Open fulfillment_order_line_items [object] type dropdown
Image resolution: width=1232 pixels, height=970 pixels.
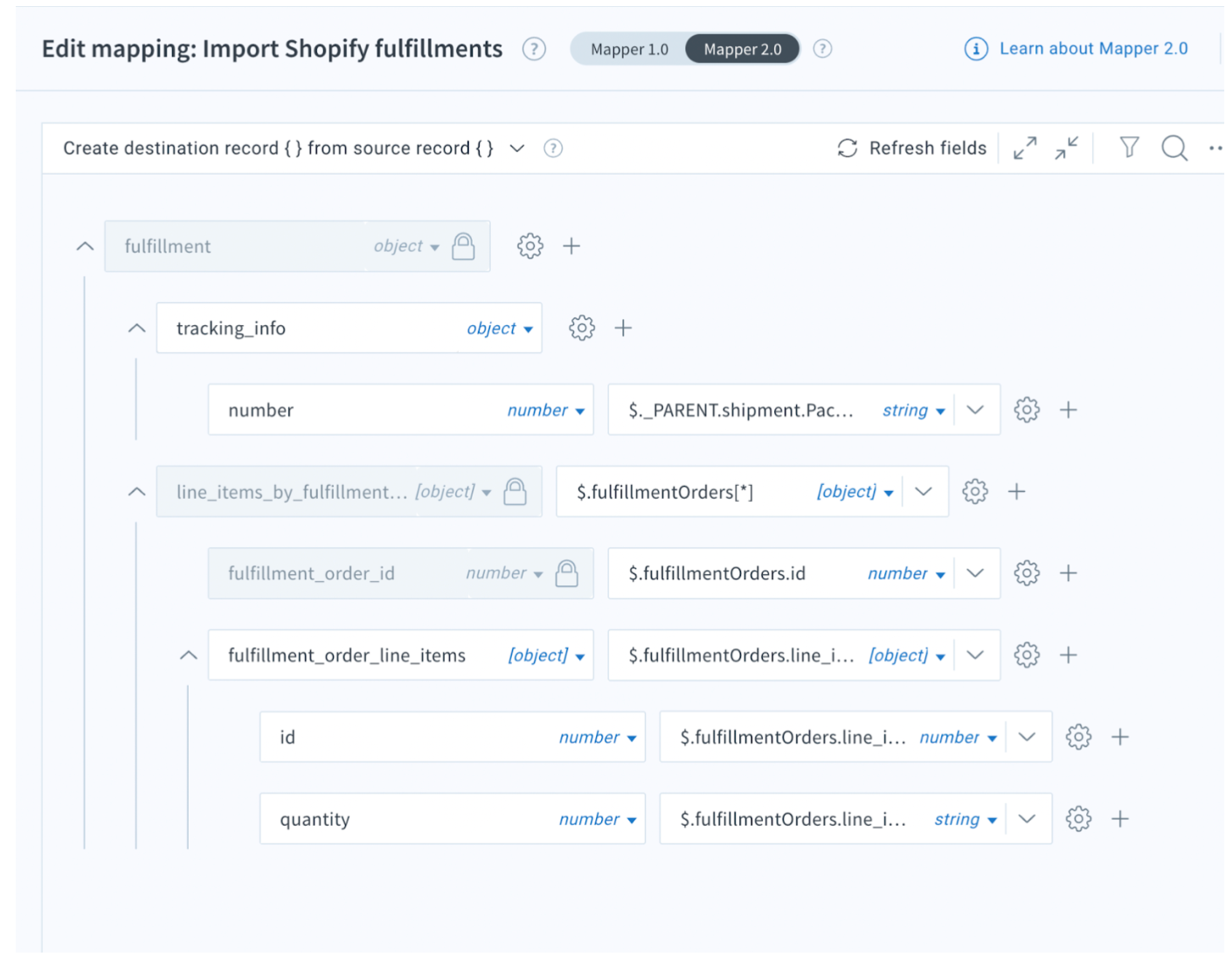pyautogui.click(x=546, y=655)
